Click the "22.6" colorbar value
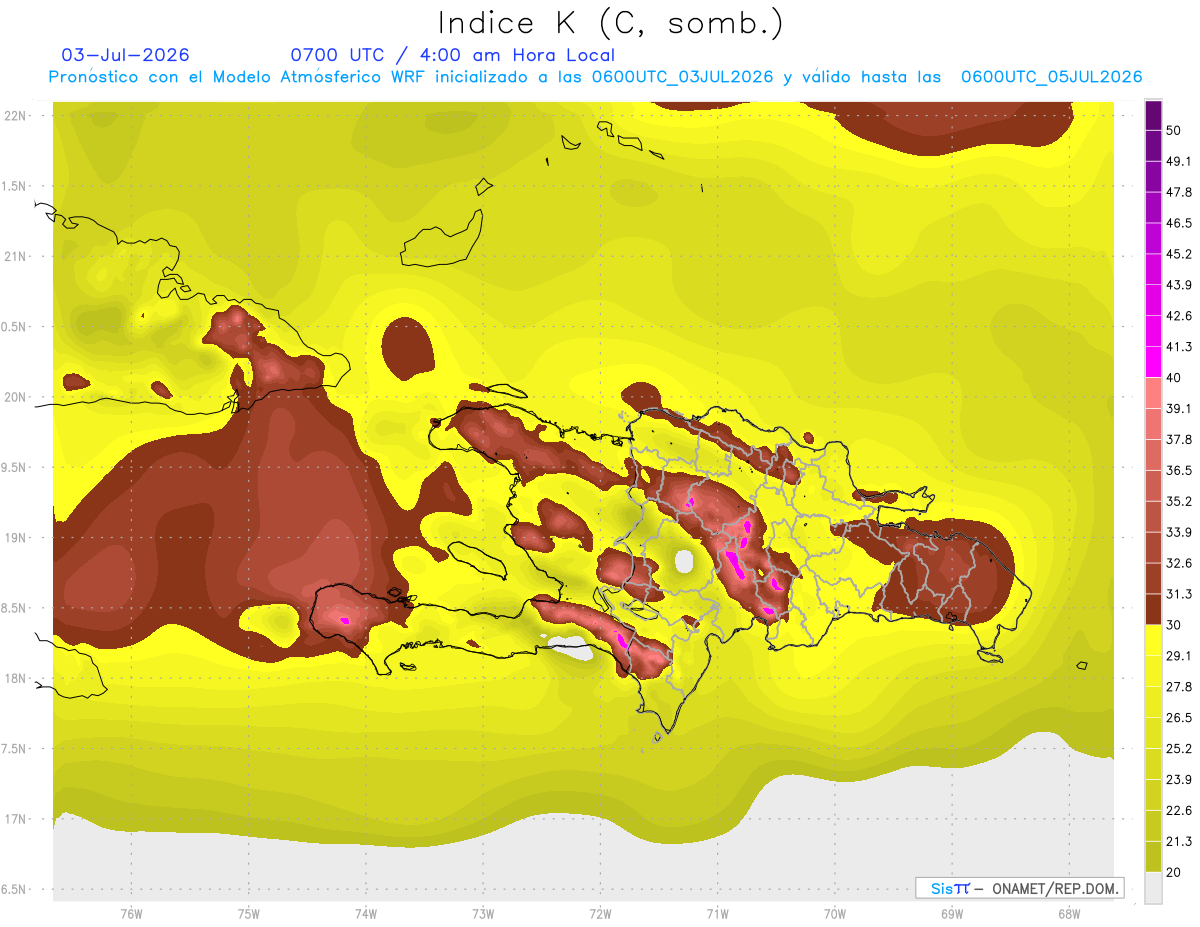This screenshot has height=927, width=1200. point(1179,810)
